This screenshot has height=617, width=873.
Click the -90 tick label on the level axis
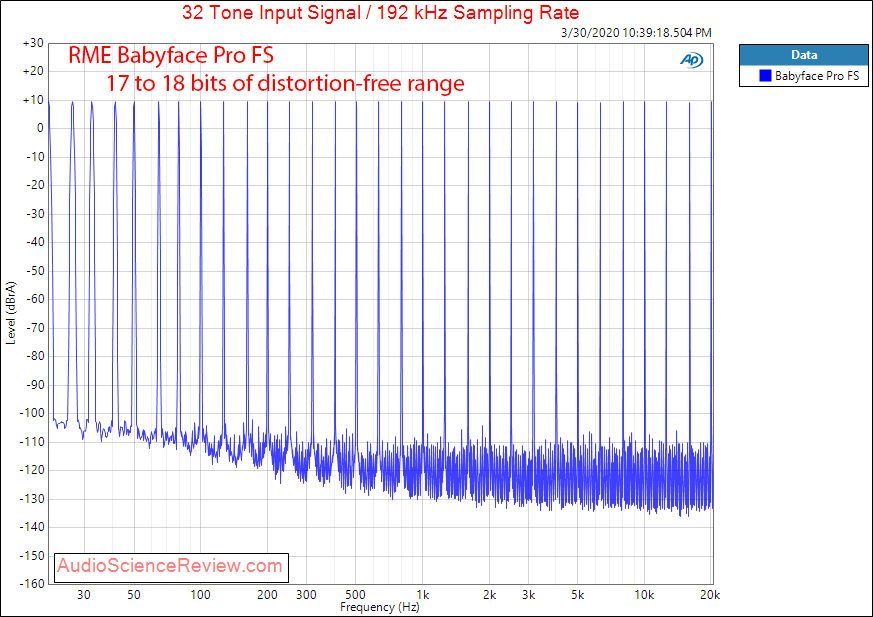pos(35,385)
